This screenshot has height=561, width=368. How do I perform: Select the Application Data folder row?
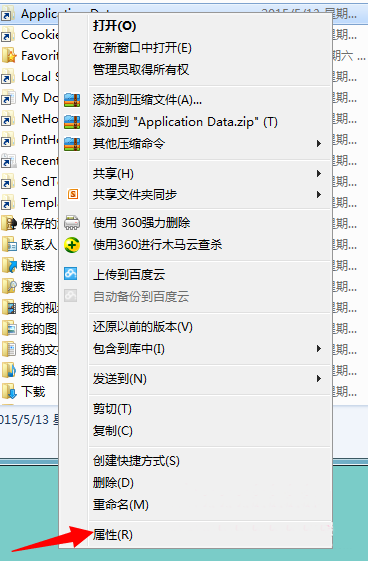184,14
